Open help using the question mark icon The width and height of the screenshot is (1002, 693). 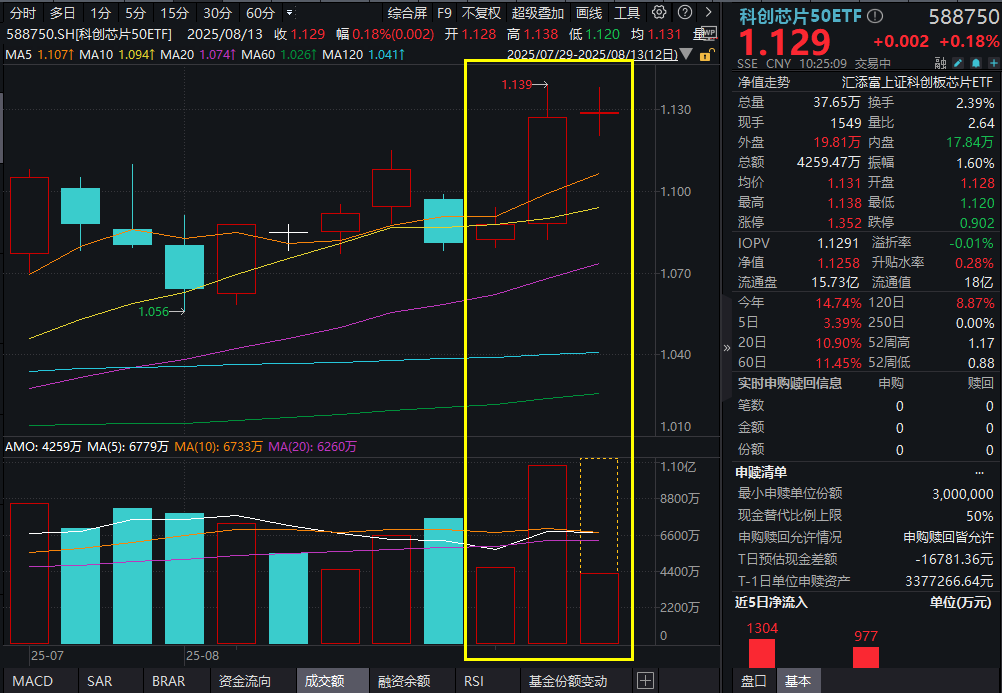[686, 13]
